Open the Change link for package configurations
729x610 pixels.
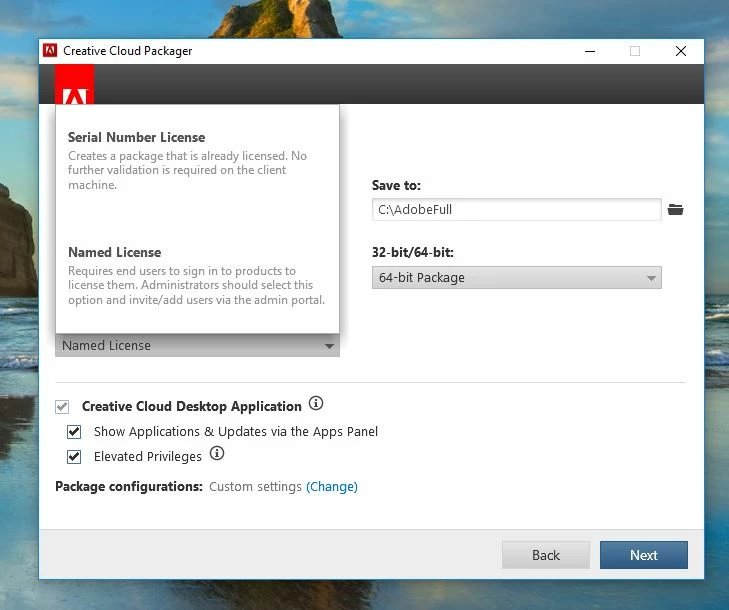pos(331,487)
